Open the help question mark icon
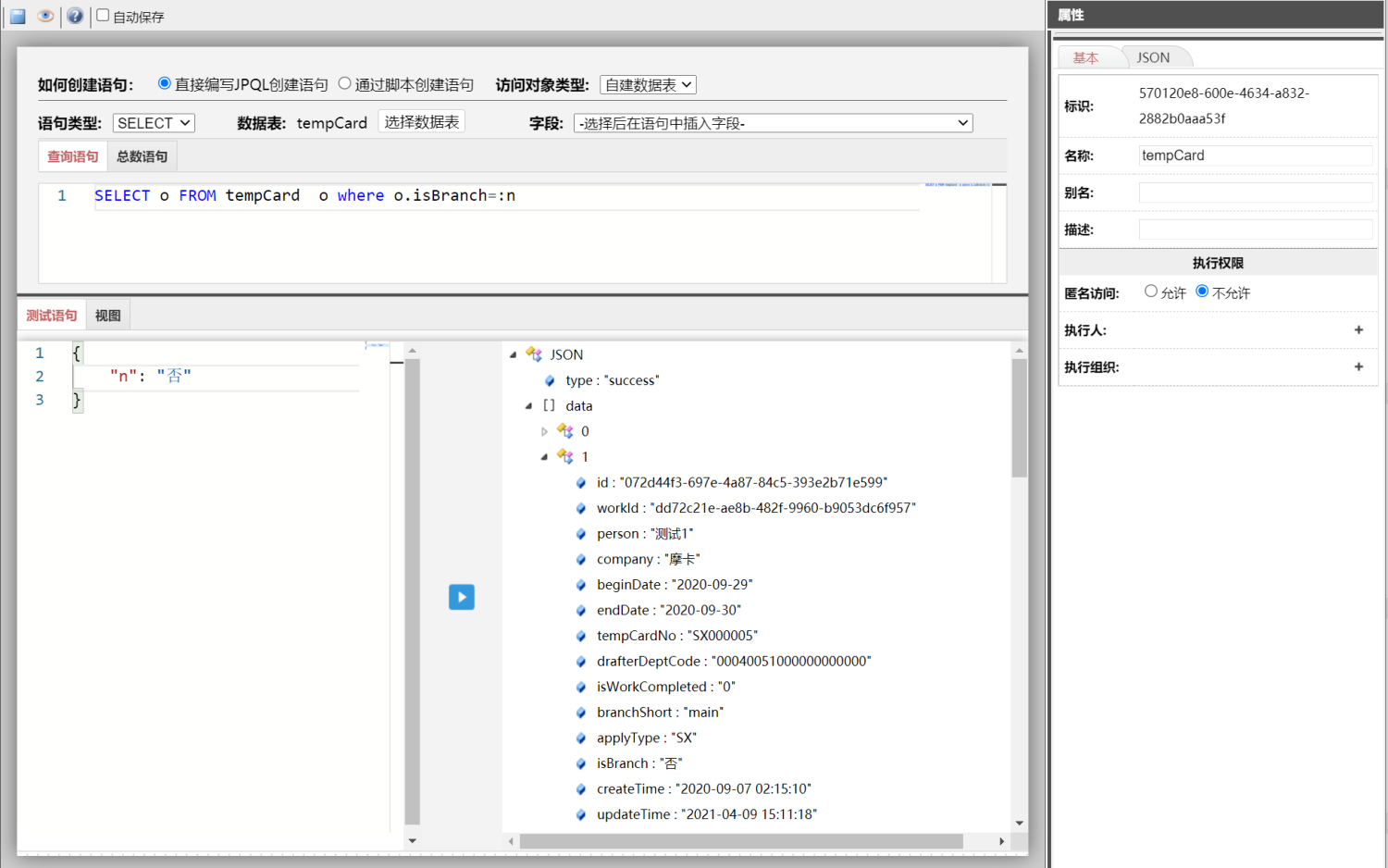1388x868 pixels. (75, 16)
